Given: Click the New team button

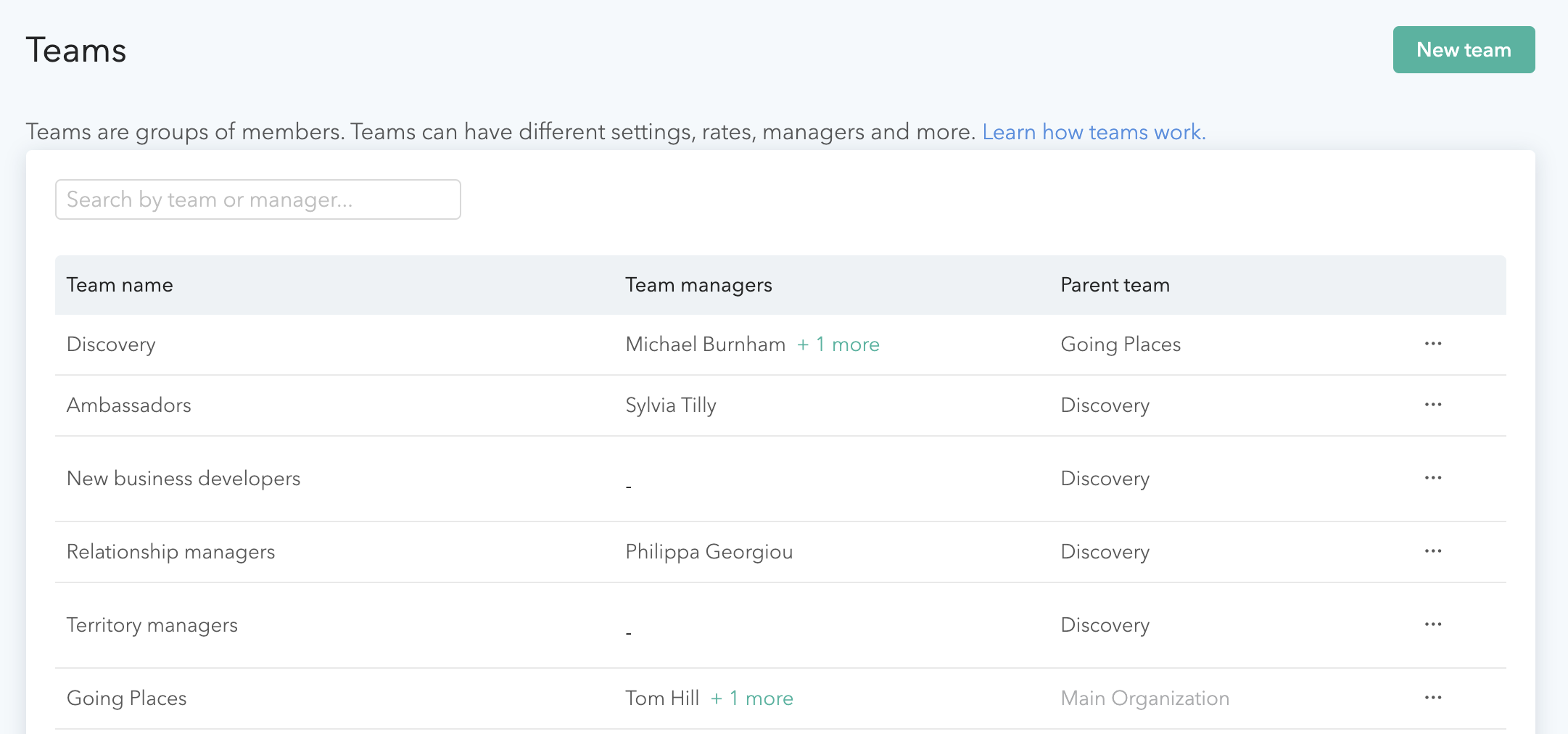Looking at the screenshot, I should tap(1463, 50).
